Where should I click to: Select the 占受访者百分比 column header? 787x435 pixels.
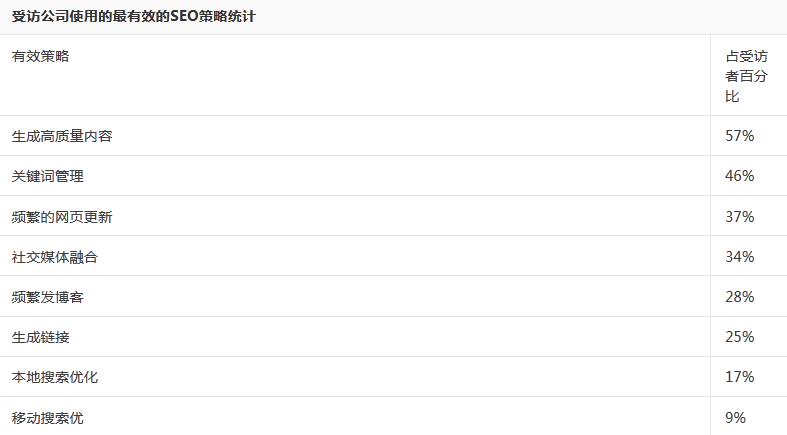(x=746, y=76)
